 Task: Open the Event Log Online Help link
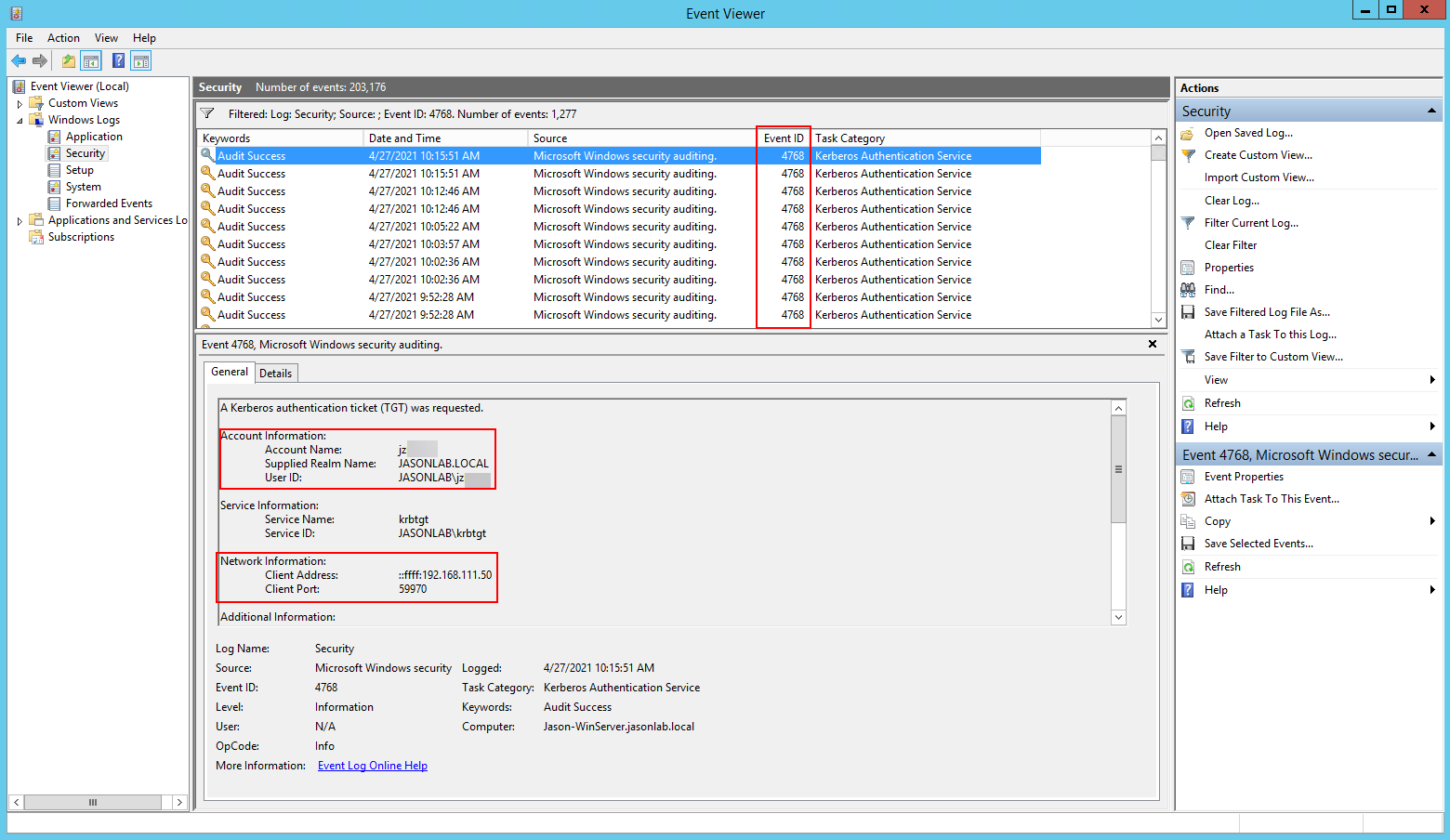coord(372,765)
